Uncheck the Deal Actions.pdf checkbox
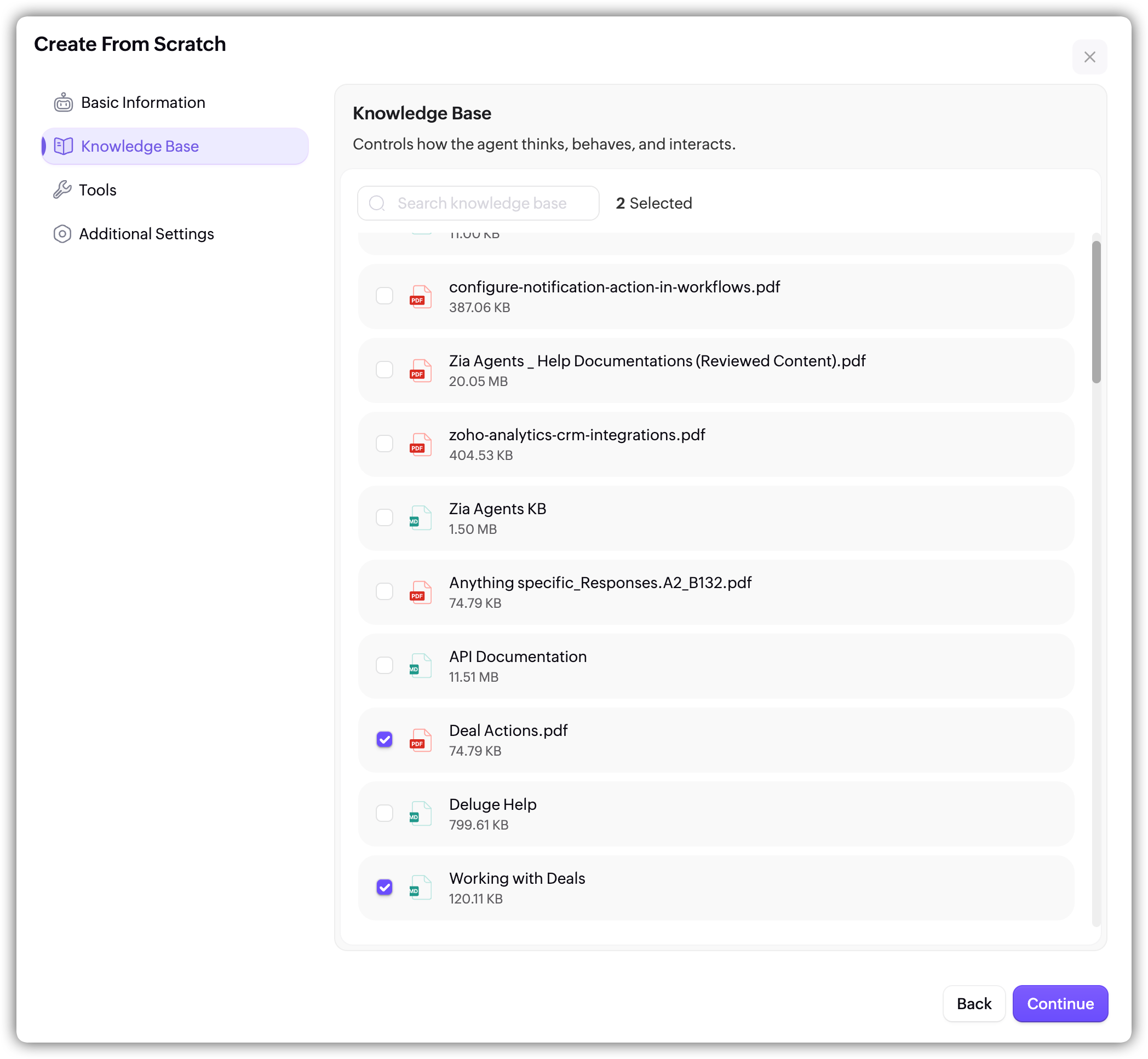This screenshot has height=1059, width=1148. click(x=384, y=740)
